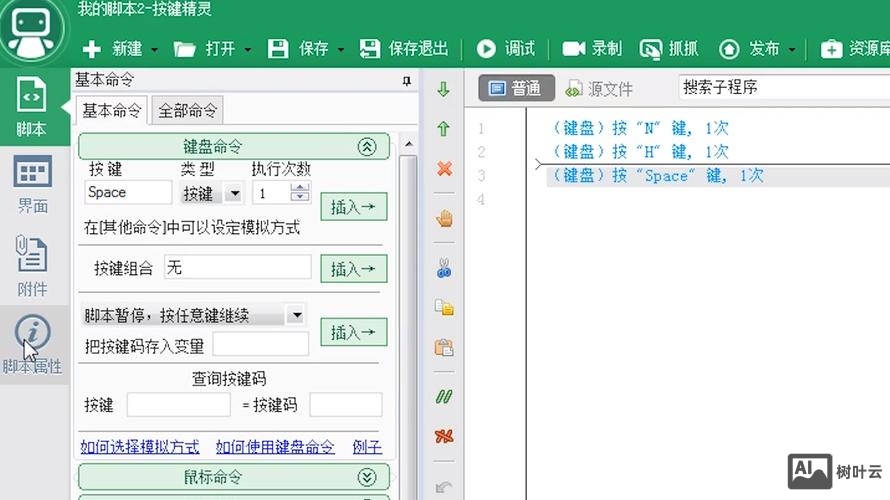Move line up with green arrow
890x500 pixels.
[443, 128]
